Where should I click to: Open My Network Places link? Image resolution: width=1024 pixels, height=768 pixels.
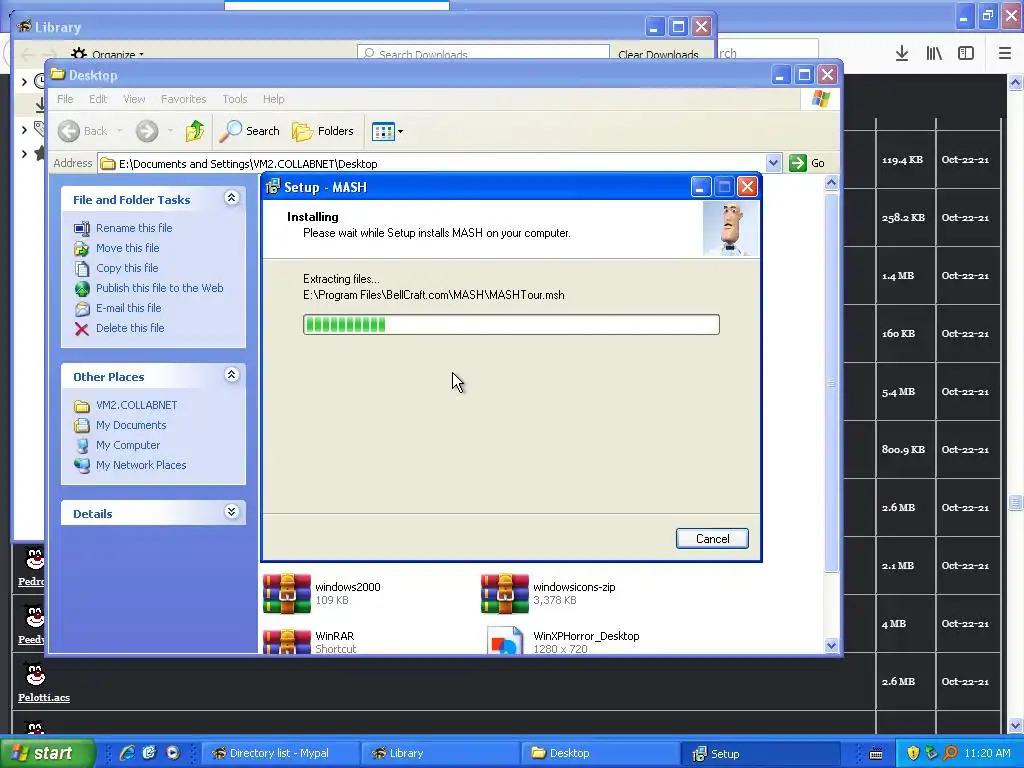pos(141,466)
